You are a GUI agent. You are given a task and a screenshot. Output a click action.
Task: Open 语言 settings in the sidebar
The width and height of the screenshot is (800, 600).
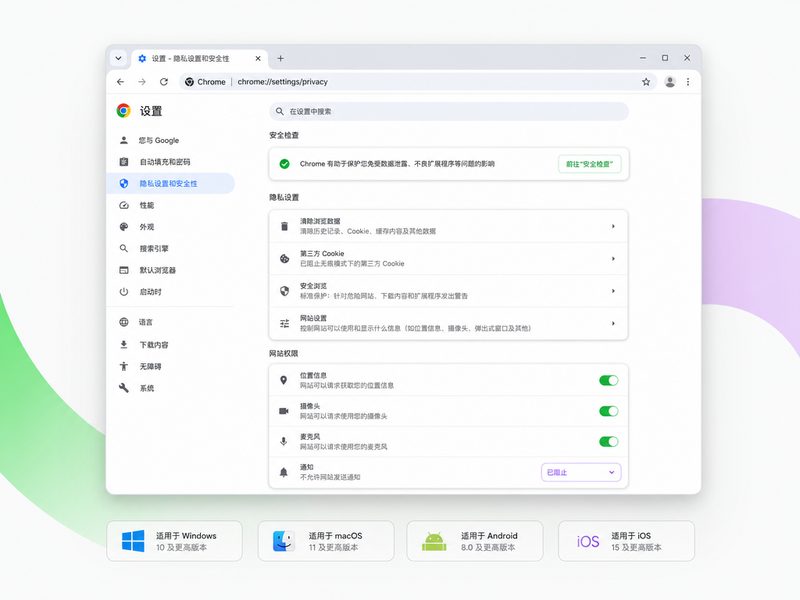tap(171, 322)
